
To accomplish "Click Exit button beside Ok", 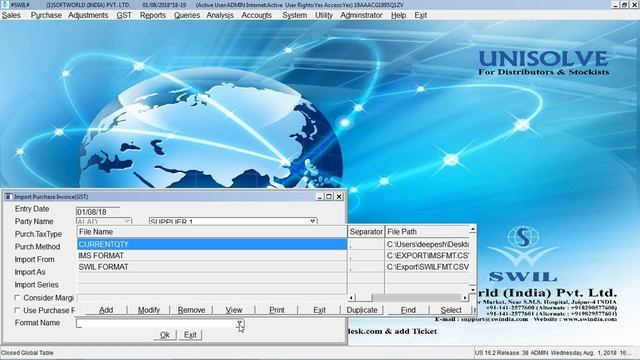I will (190, 335).
